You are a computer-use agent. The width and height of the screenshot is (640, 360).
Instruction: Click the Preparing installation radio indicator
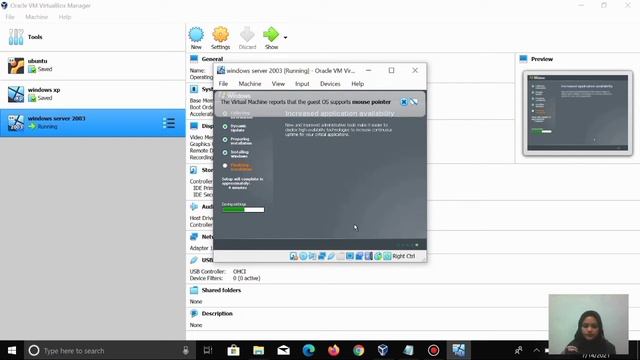tap(225, 140)
